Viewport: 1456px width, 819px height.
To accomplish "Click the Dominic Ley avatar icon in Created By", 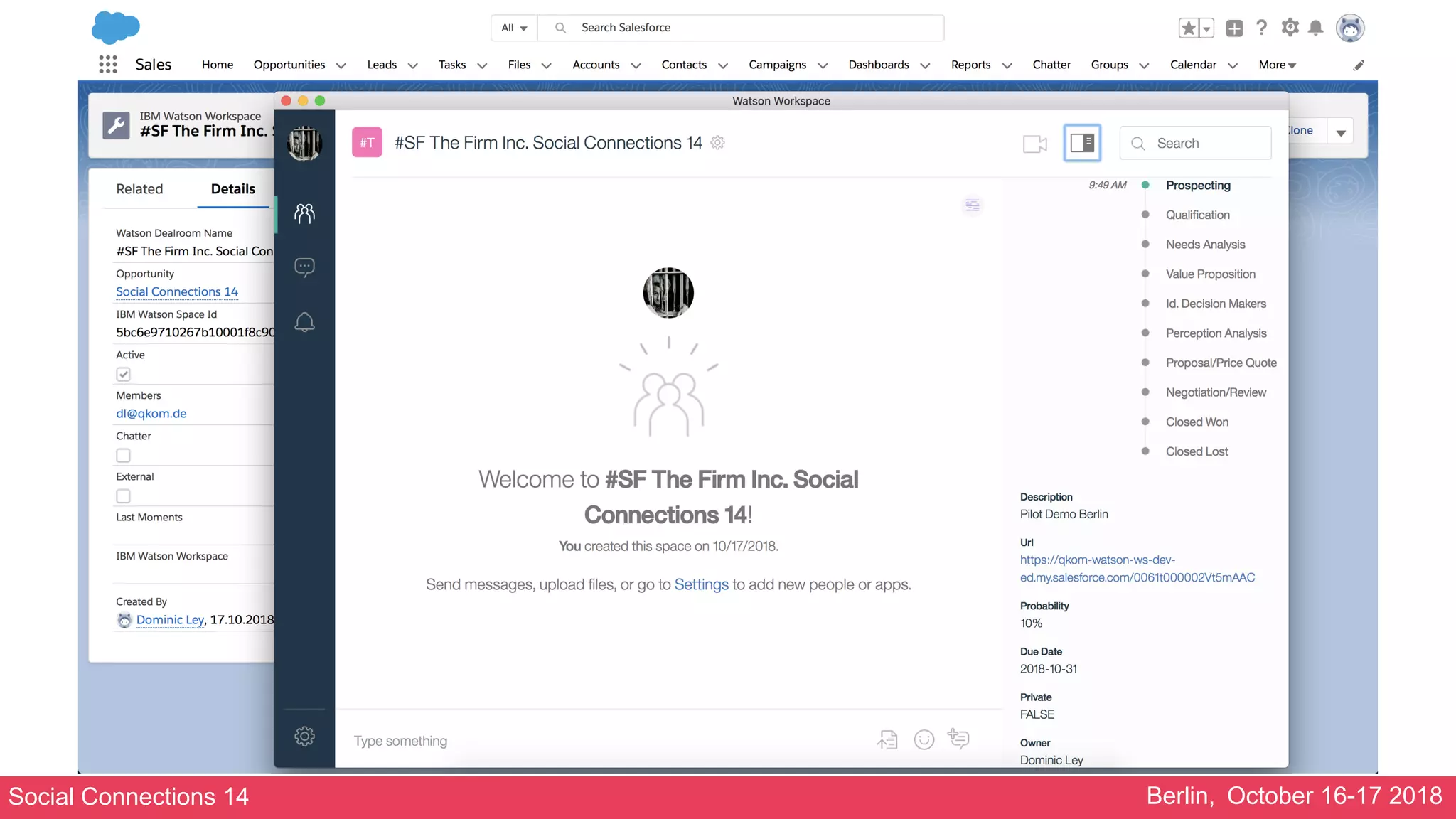I will click(124, 620).
